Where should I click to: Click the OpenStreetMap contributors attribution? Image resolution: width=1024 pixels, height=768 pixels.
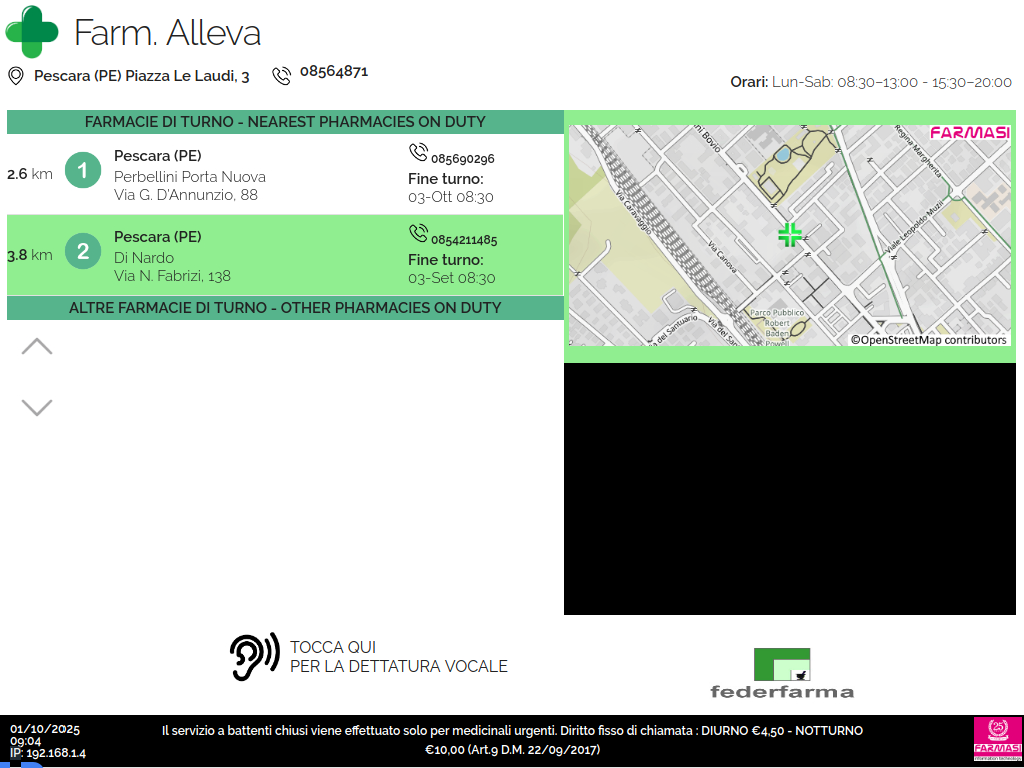929,340
